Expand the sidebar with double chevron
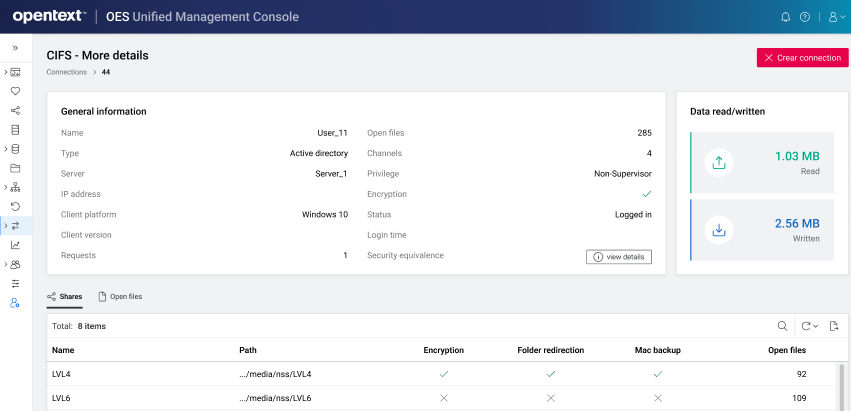851x411 pixels. tap(15, 47)
